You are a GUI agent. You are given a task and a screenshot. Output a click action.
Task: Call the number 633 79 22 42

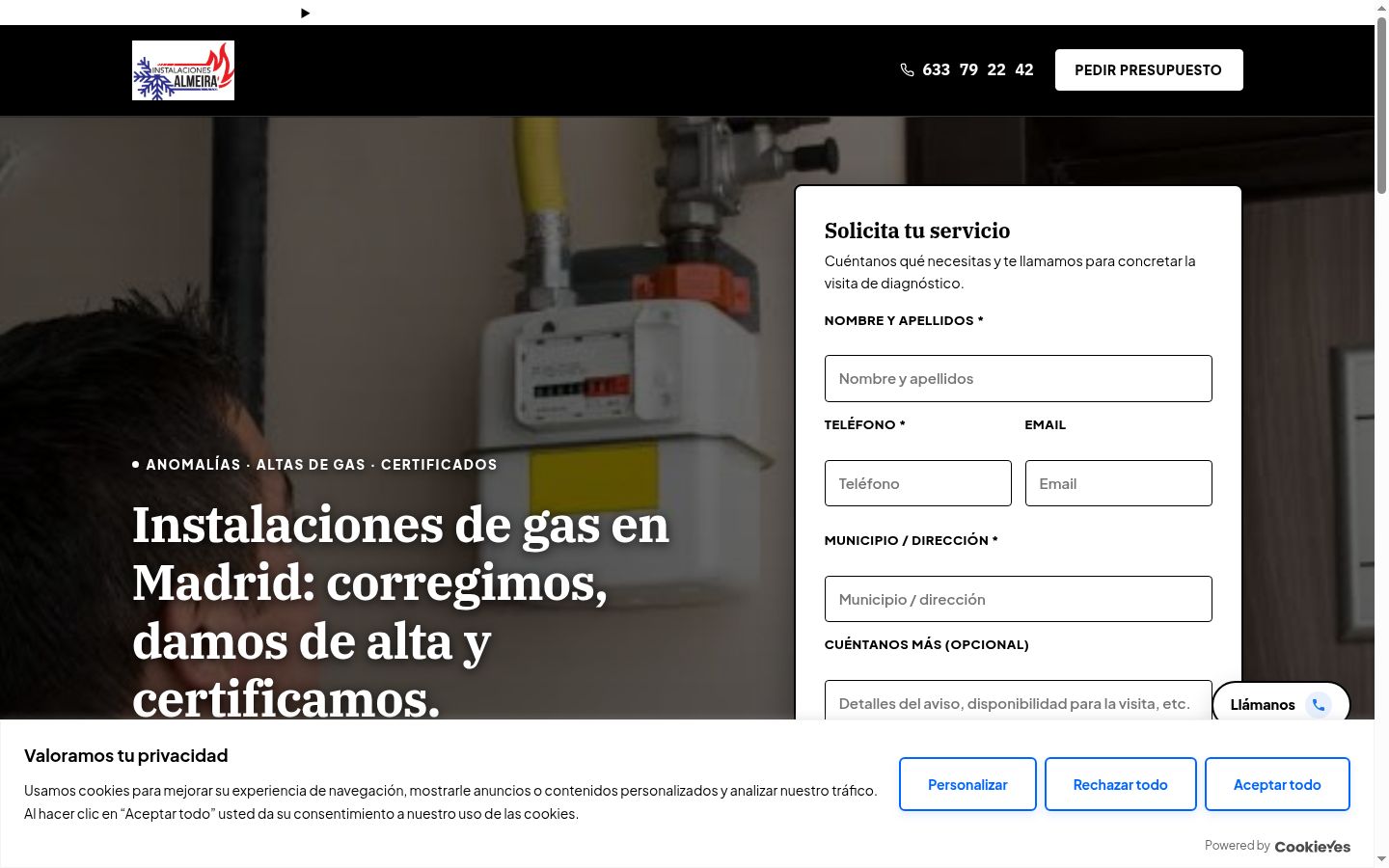(977, 69)
